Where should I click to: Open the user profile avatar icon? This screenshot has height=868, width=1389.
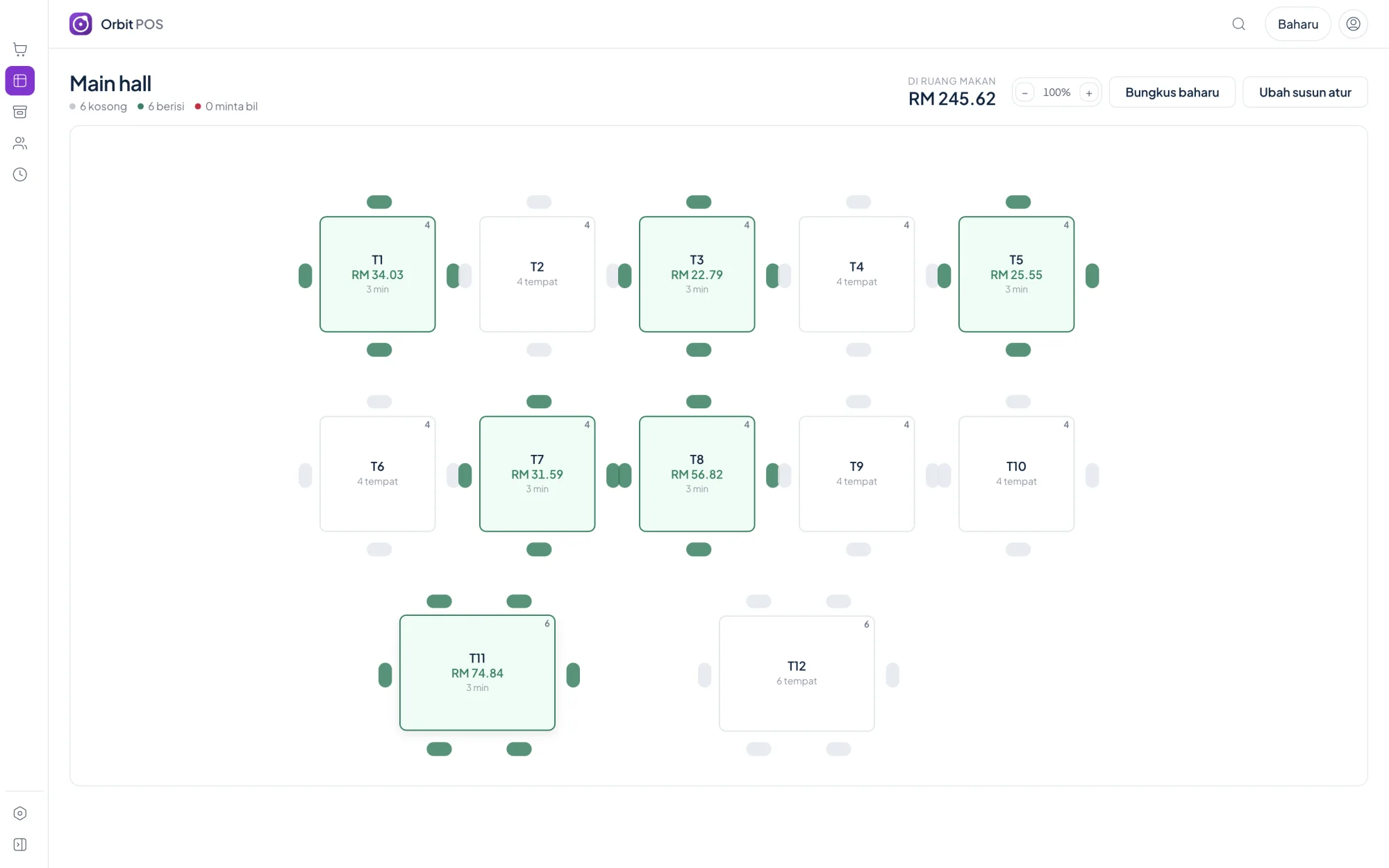coord(1353,24)
